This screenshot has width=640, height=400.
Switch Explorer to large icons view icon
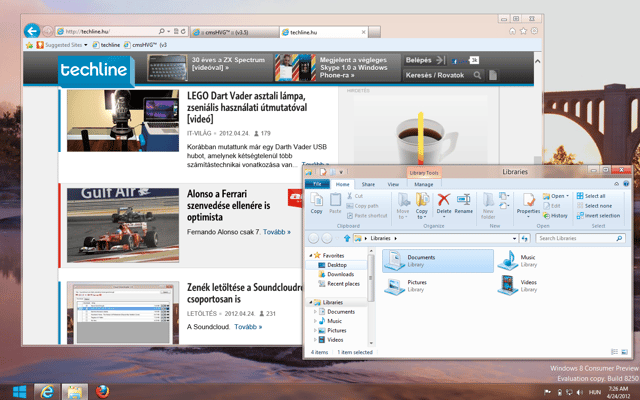624,352
